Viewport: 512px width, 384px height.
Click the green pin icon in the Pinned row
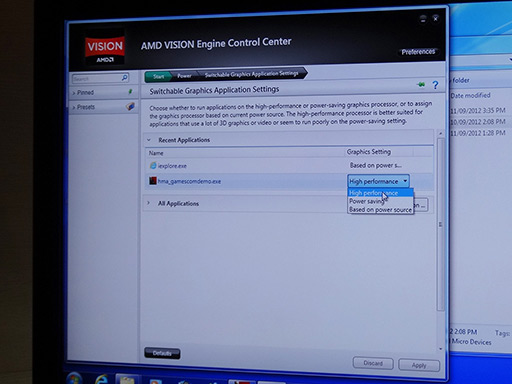(130, 91)
